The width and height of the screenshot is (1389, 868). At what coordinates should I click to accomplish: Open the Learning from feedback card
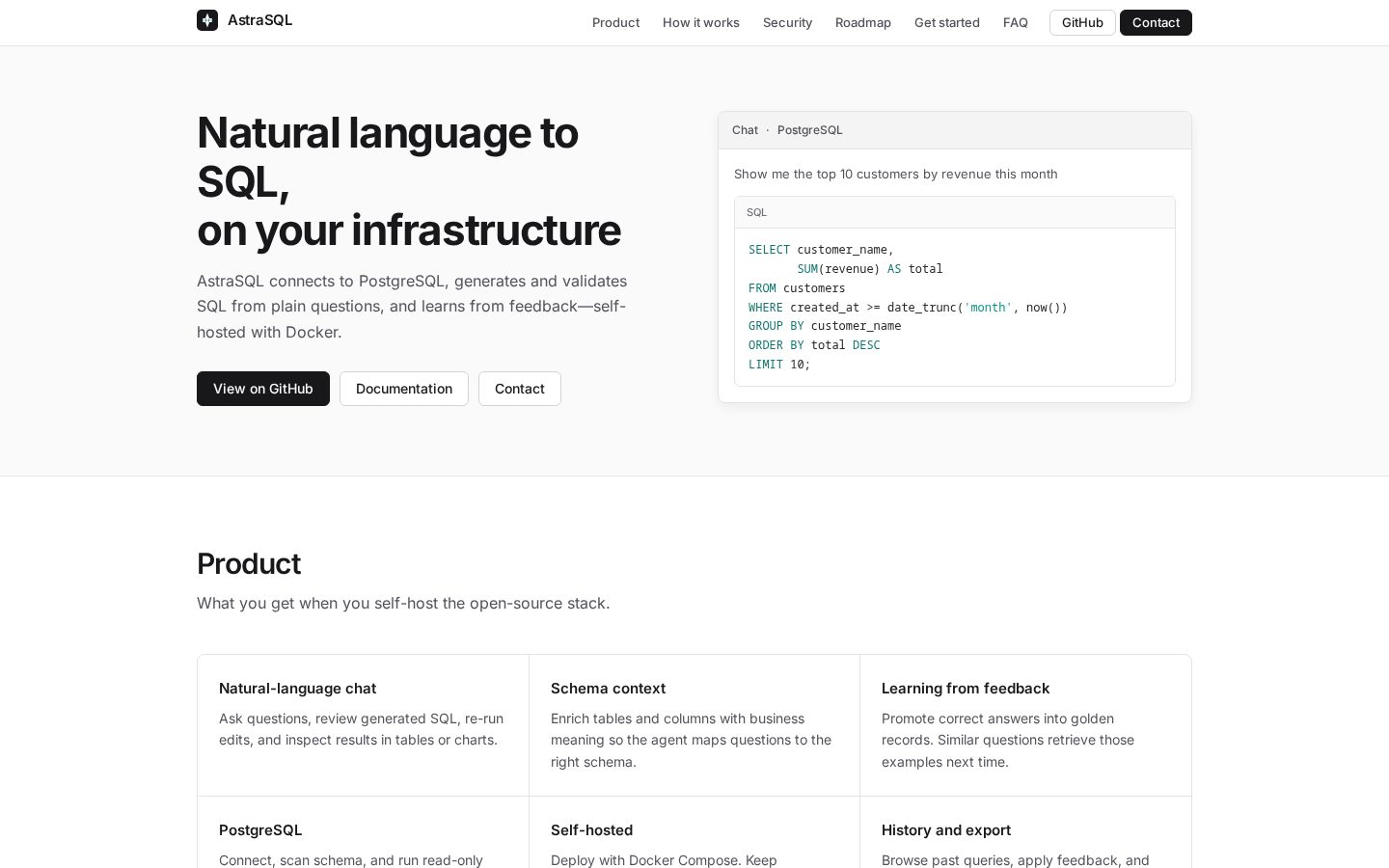[1025, 725]
